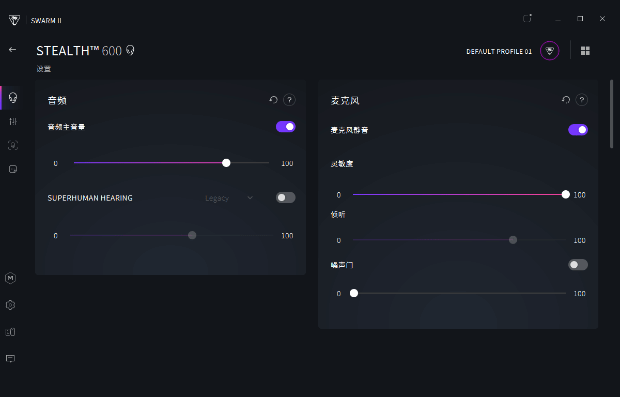Click the 噪声门 noise gate slider handle
620x397 pixels.
point(354,293)
